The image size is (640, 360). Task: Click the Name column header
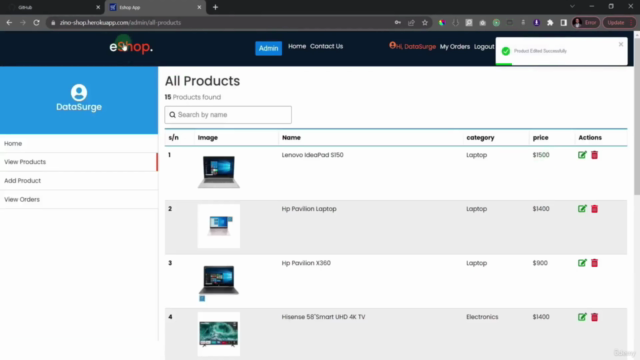click(x=291, y=138)
